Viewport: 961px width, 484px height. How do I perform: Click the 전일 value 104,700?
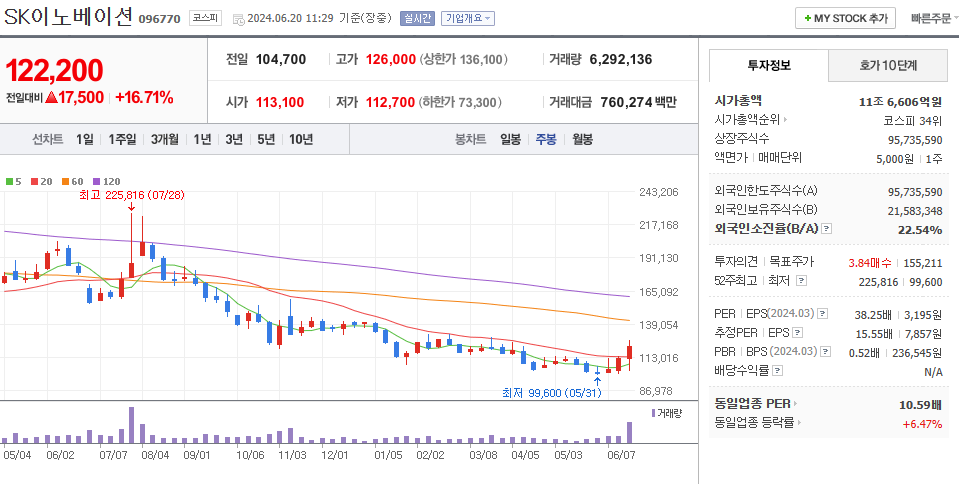[x=281, y=59]
